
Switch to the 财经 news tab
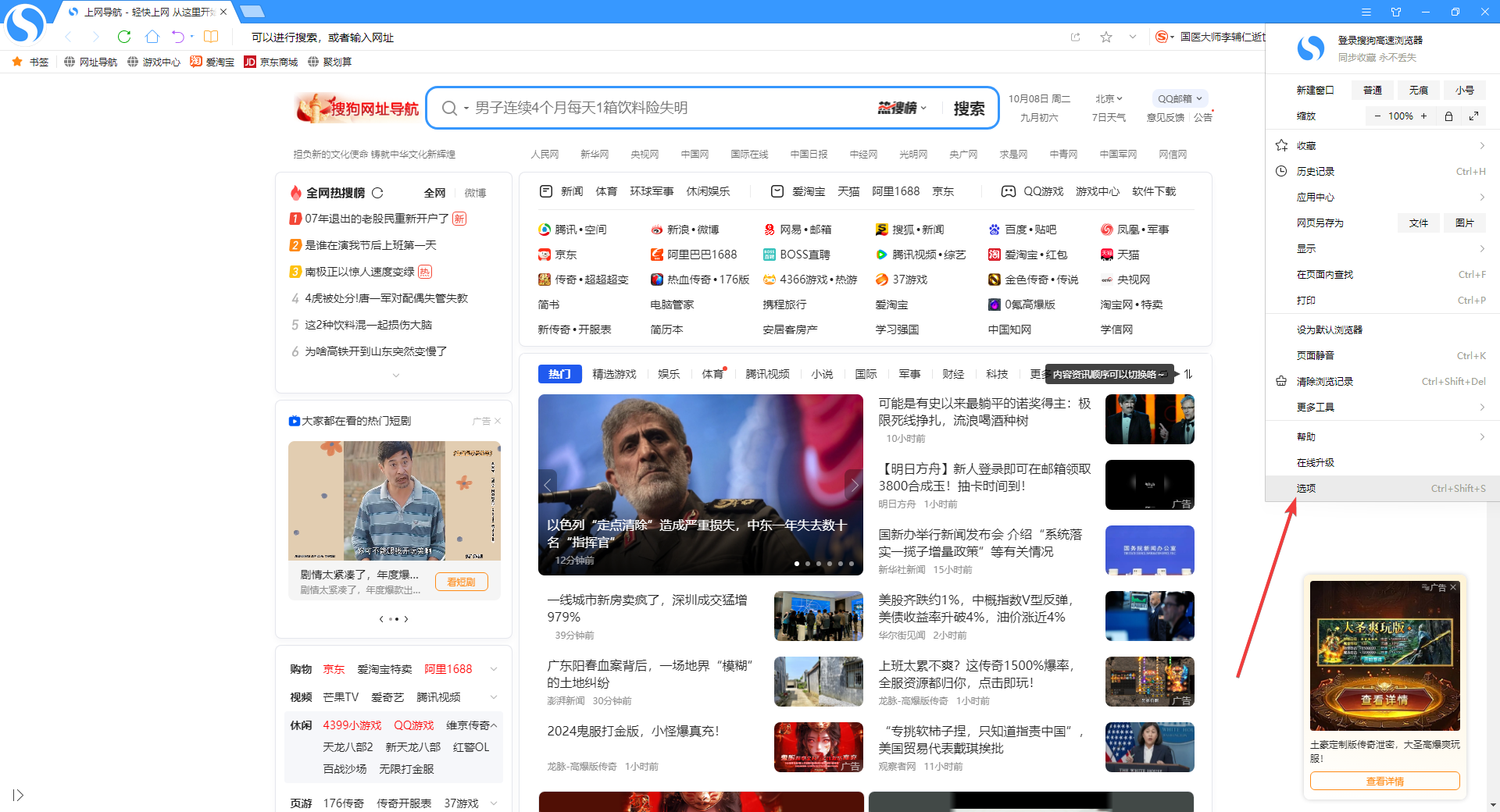tap(953, 374)
